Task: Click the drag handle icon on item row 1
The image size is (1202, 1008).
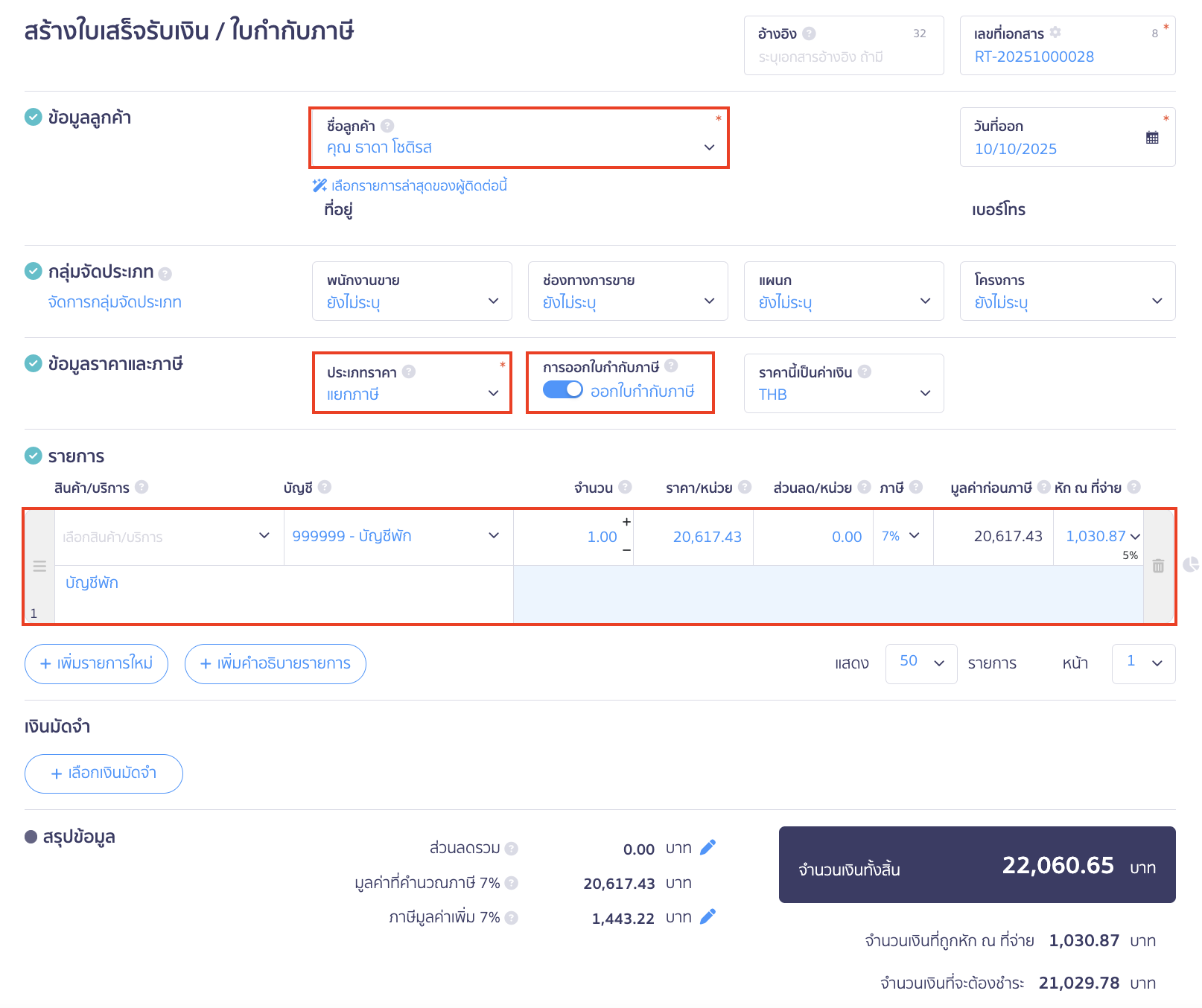Action: 39,567
